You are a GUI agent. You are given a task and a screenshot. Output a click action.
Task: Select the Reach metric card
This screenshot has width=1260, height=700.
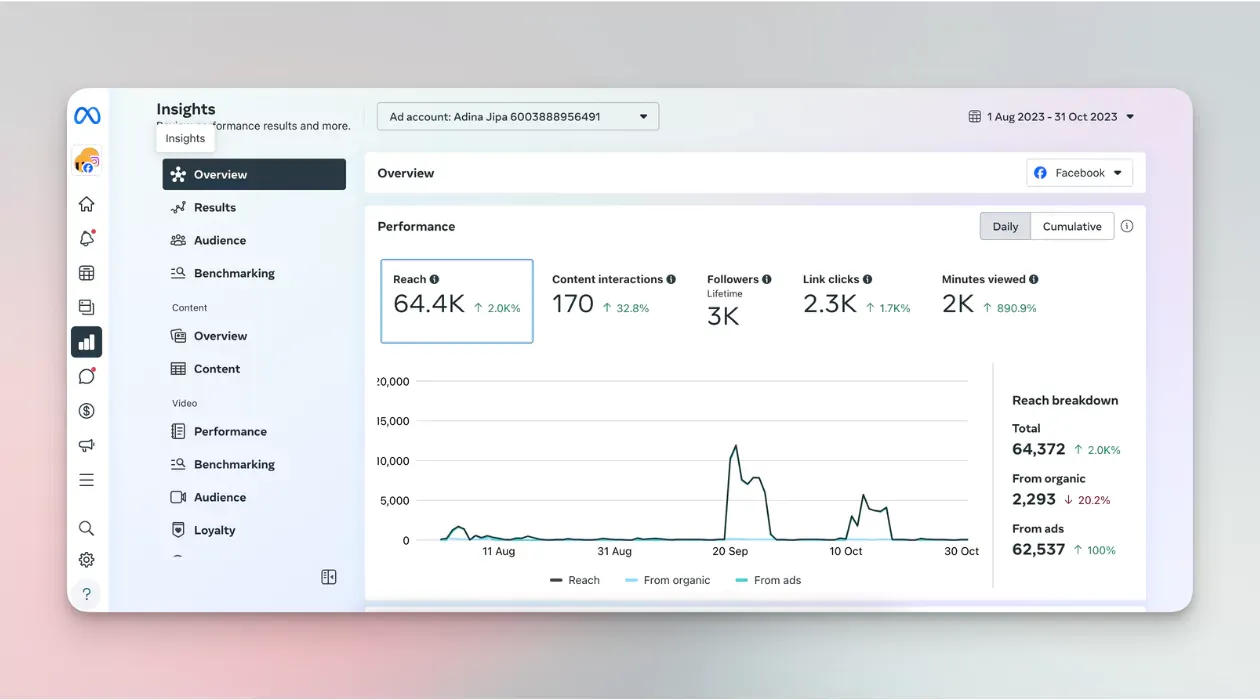457,301
